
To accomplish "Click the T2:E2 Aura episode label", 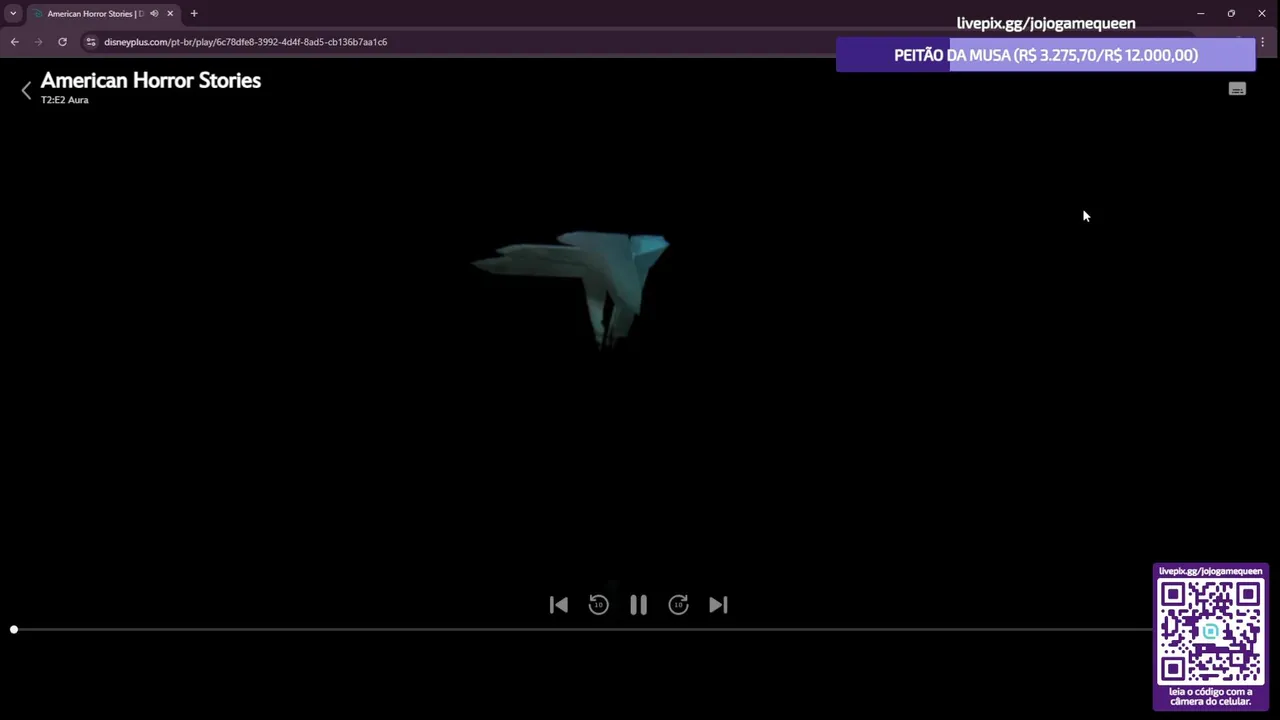I will 64,100.
